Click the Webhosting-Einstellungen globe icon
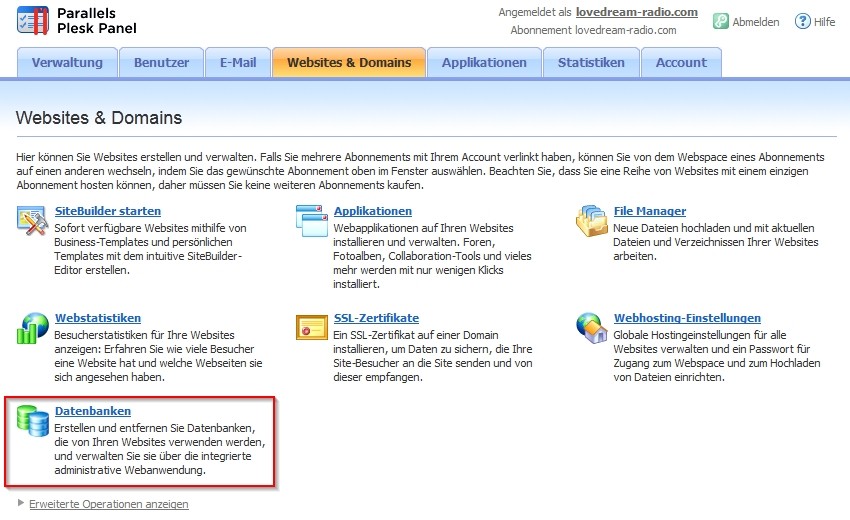This screenshot has width=850, height=520. point(591,328)
